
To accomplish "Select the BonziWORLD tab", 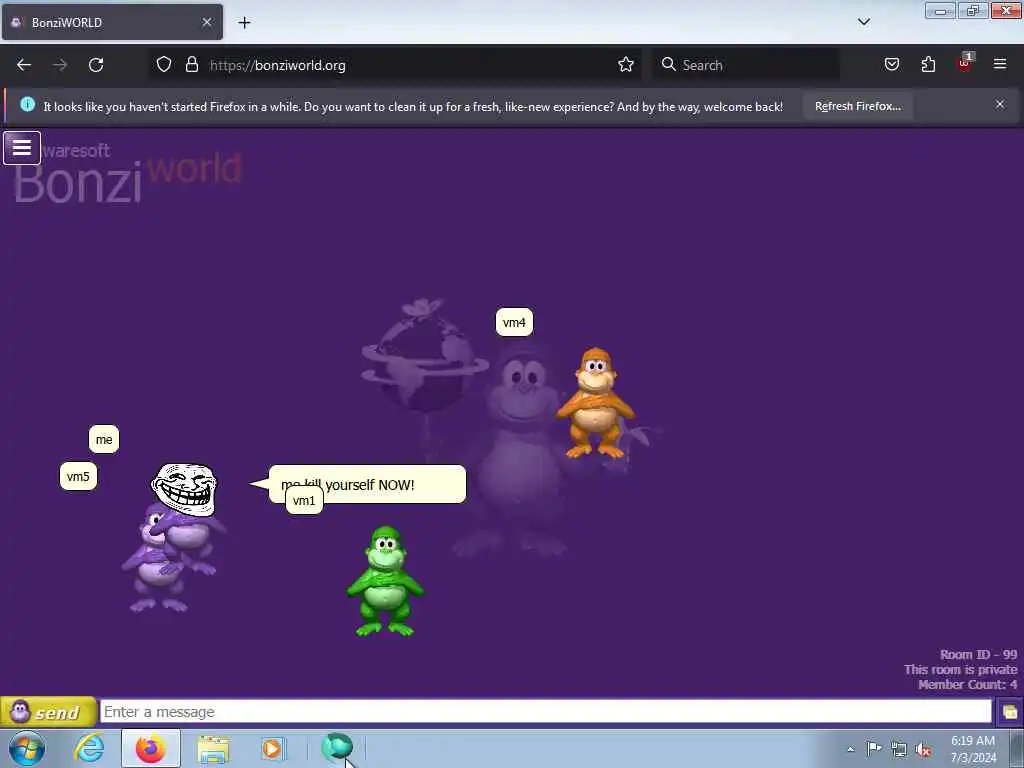I will (112, 22).
